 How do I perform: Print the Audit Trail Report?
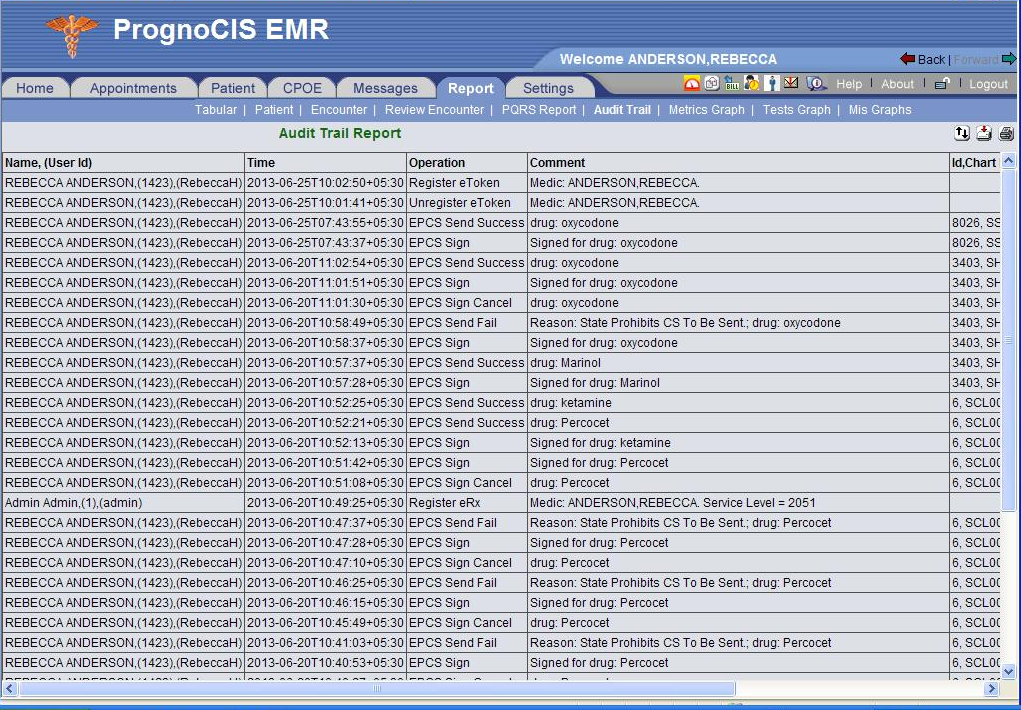tap(1006, 133)
